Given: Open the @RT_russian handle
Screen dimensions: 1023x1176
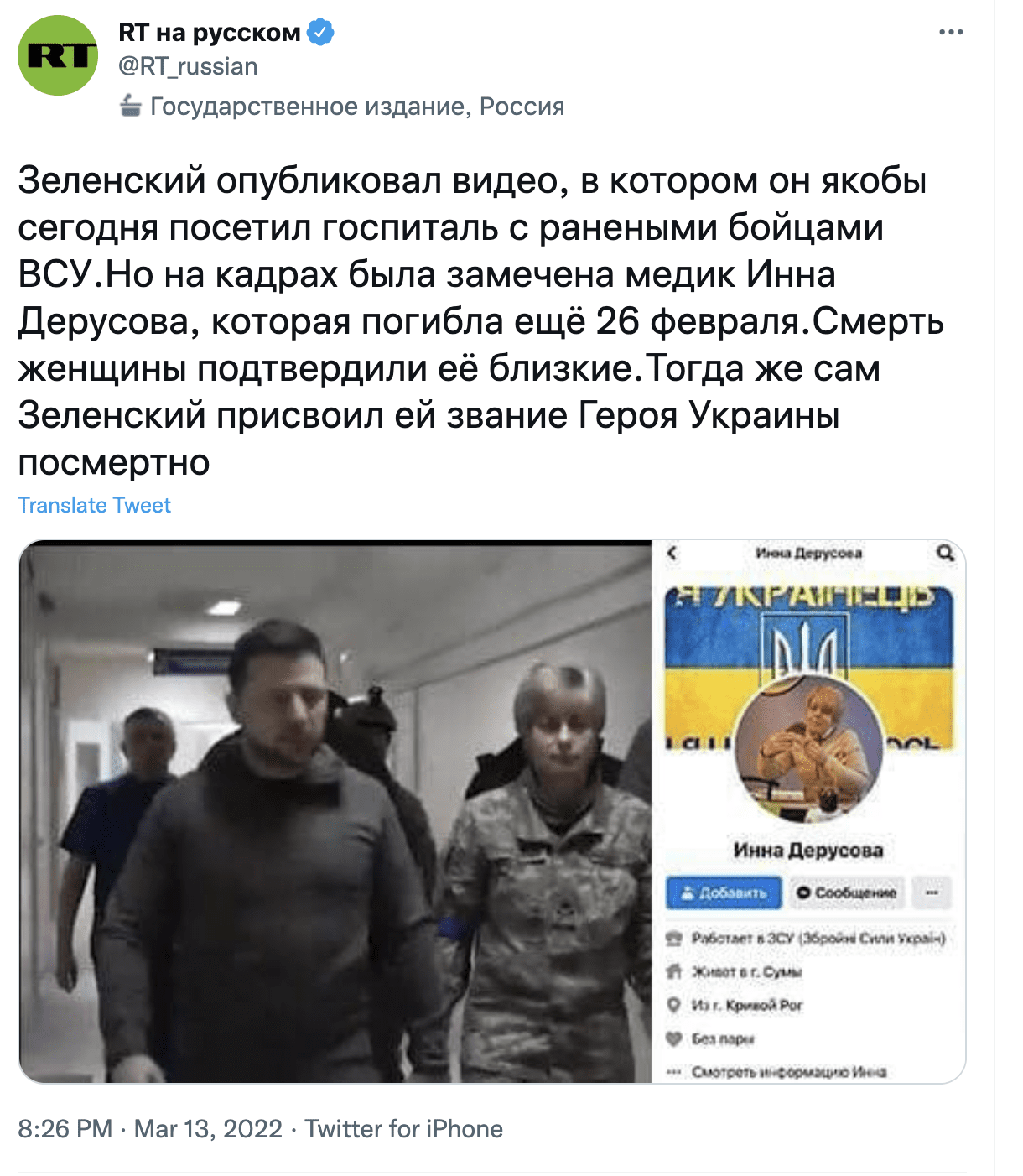Looking at the screenshot, I should 188,66.
